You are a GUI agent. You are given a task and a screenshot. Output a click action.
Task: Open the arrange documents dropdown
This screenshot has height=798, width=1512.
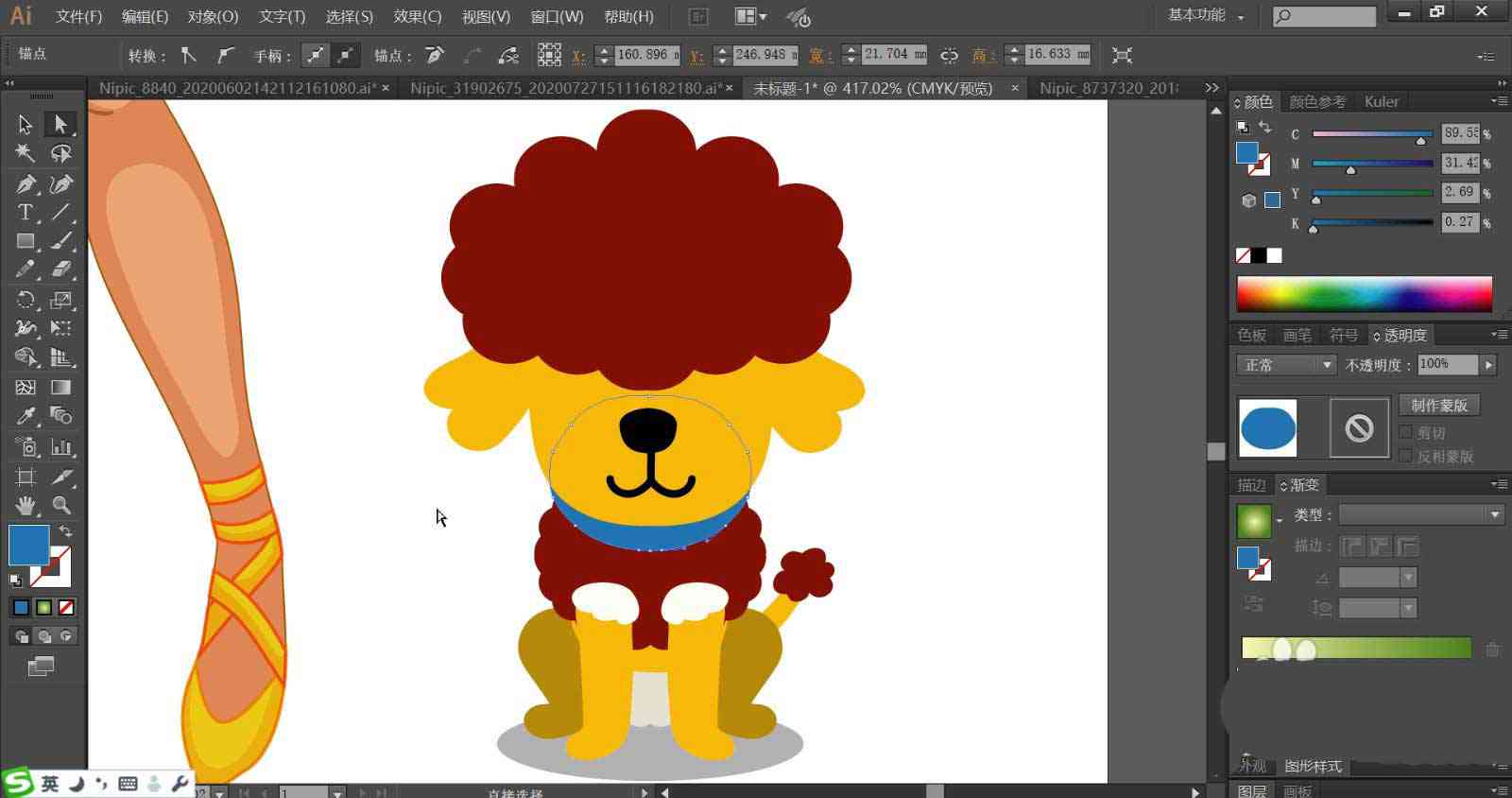[751, 16]
